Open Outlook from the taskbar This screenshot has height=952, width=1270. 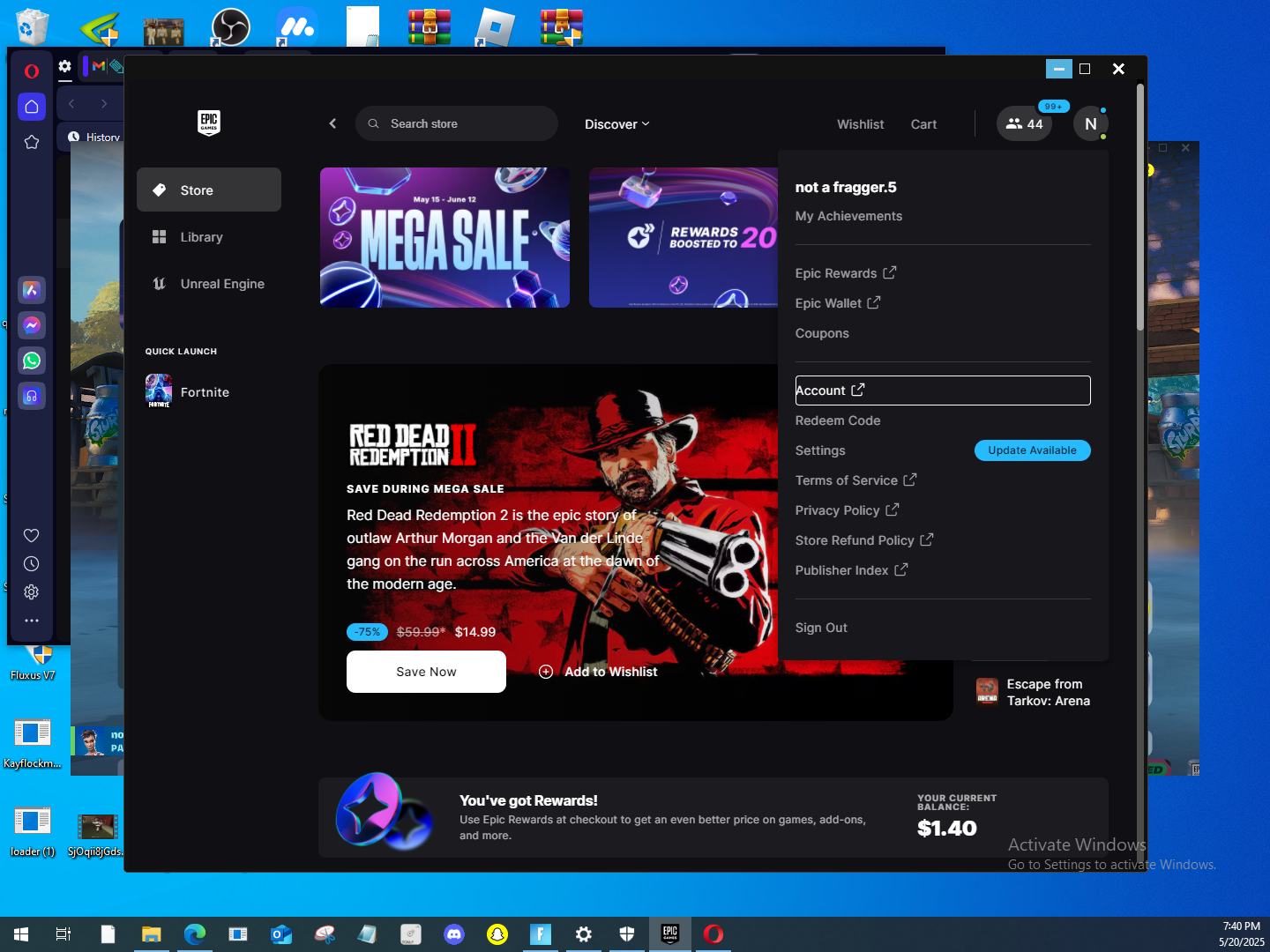pyautogui.click(x=281, y=934)
